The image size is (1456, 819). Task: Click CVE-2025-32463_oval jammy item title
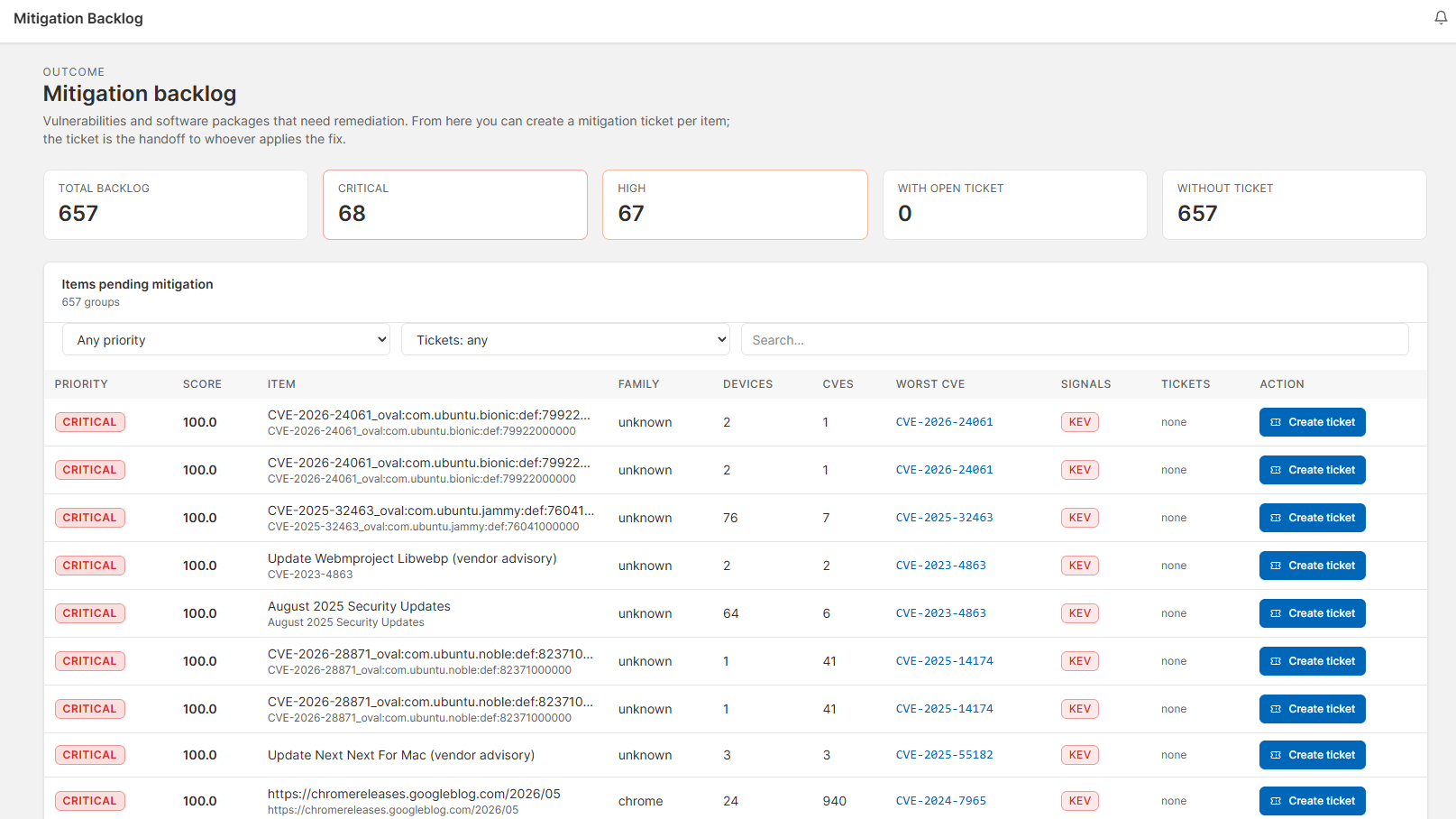431,511
